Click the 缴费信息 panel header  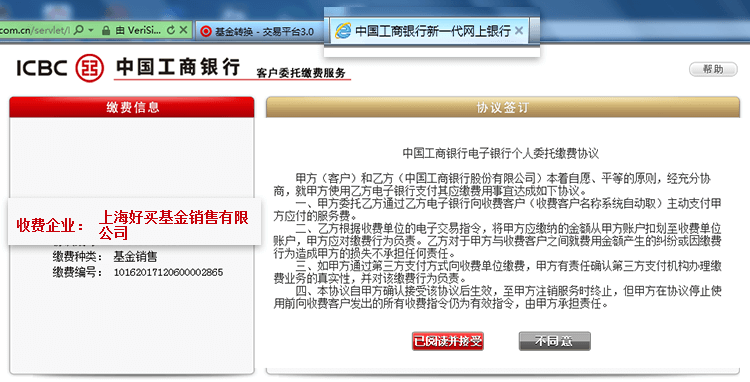click(x=132, y=107)
